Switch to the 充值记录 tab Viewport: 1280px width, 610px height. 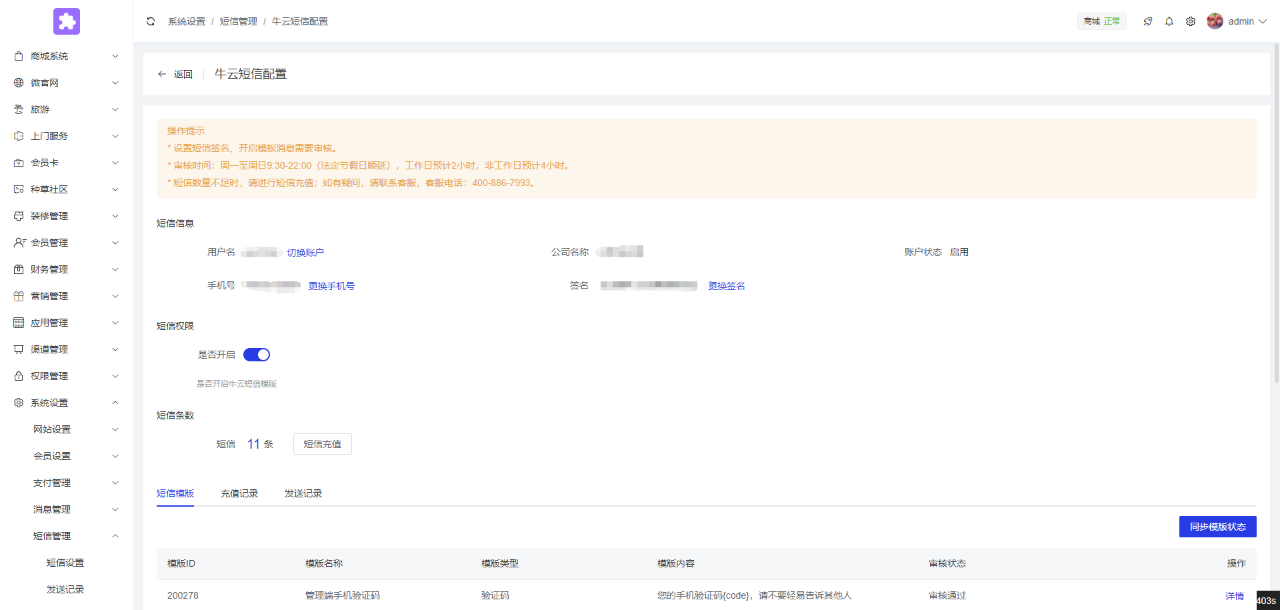[x=240, y=493]
